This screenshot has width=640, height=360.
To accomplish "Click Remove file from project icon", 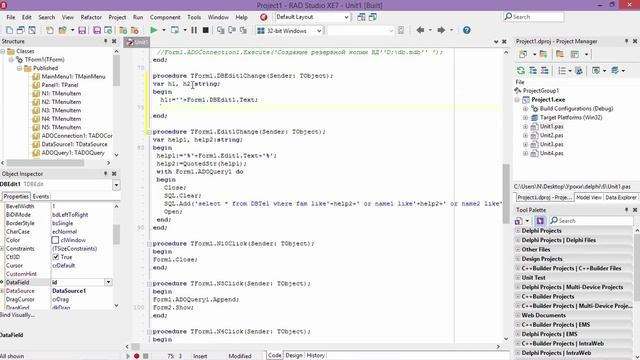I will click(x=134, y=30).
